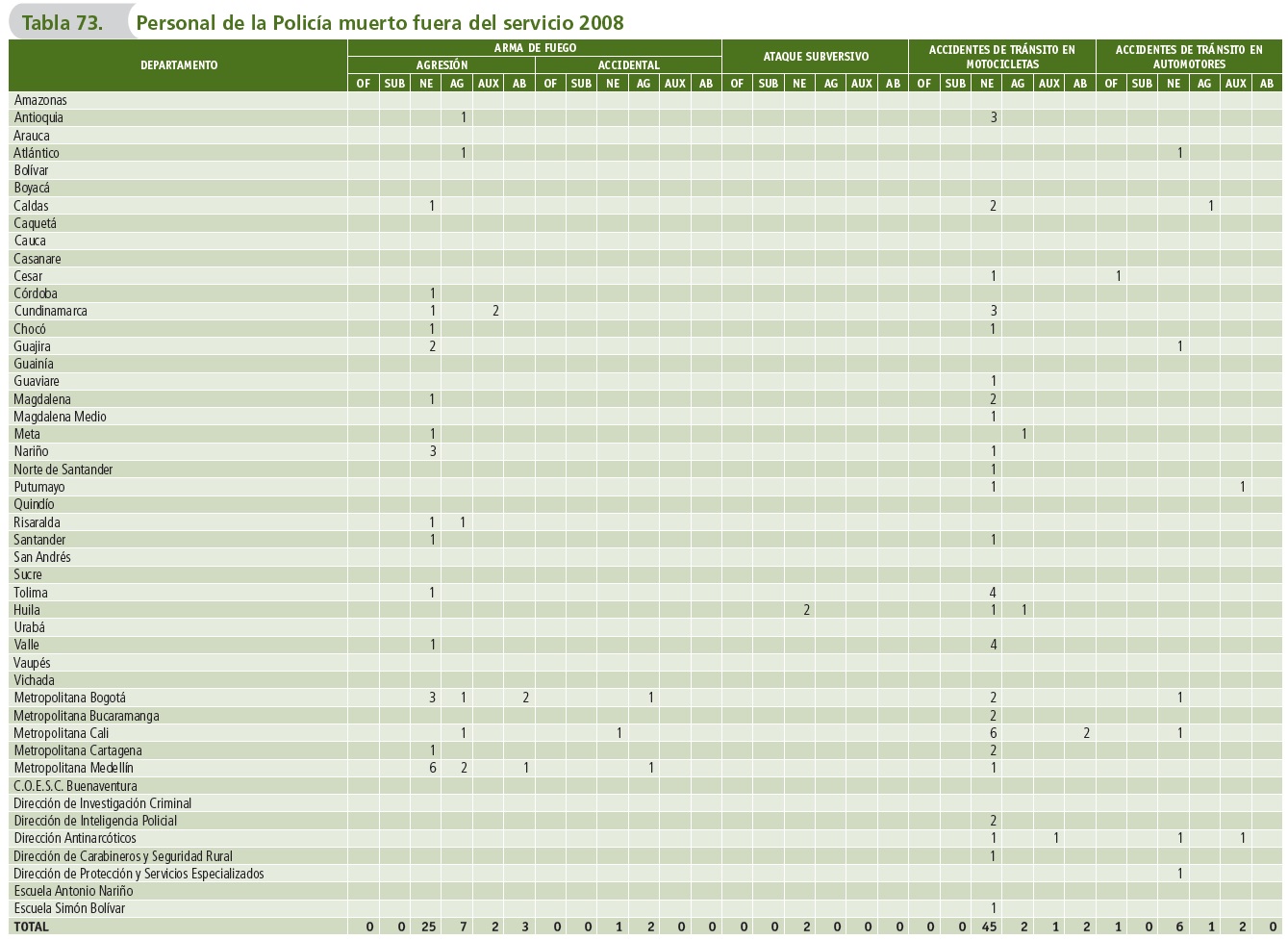Select the ARMA DE FUEGO header
This screenshot has width=1288, height=940.
pos(535,47)
